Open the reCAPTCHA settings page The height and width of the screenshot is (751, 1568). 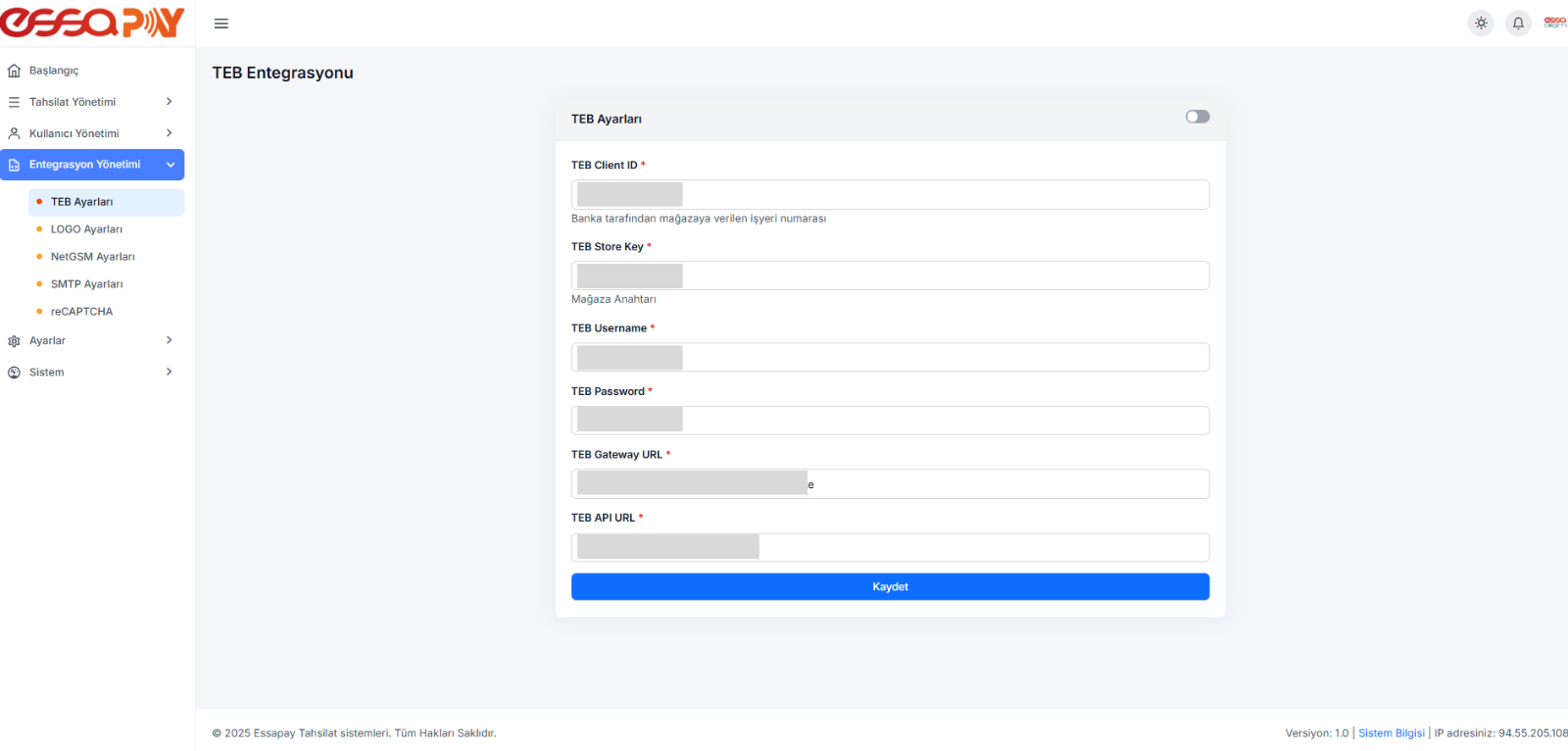81,312
